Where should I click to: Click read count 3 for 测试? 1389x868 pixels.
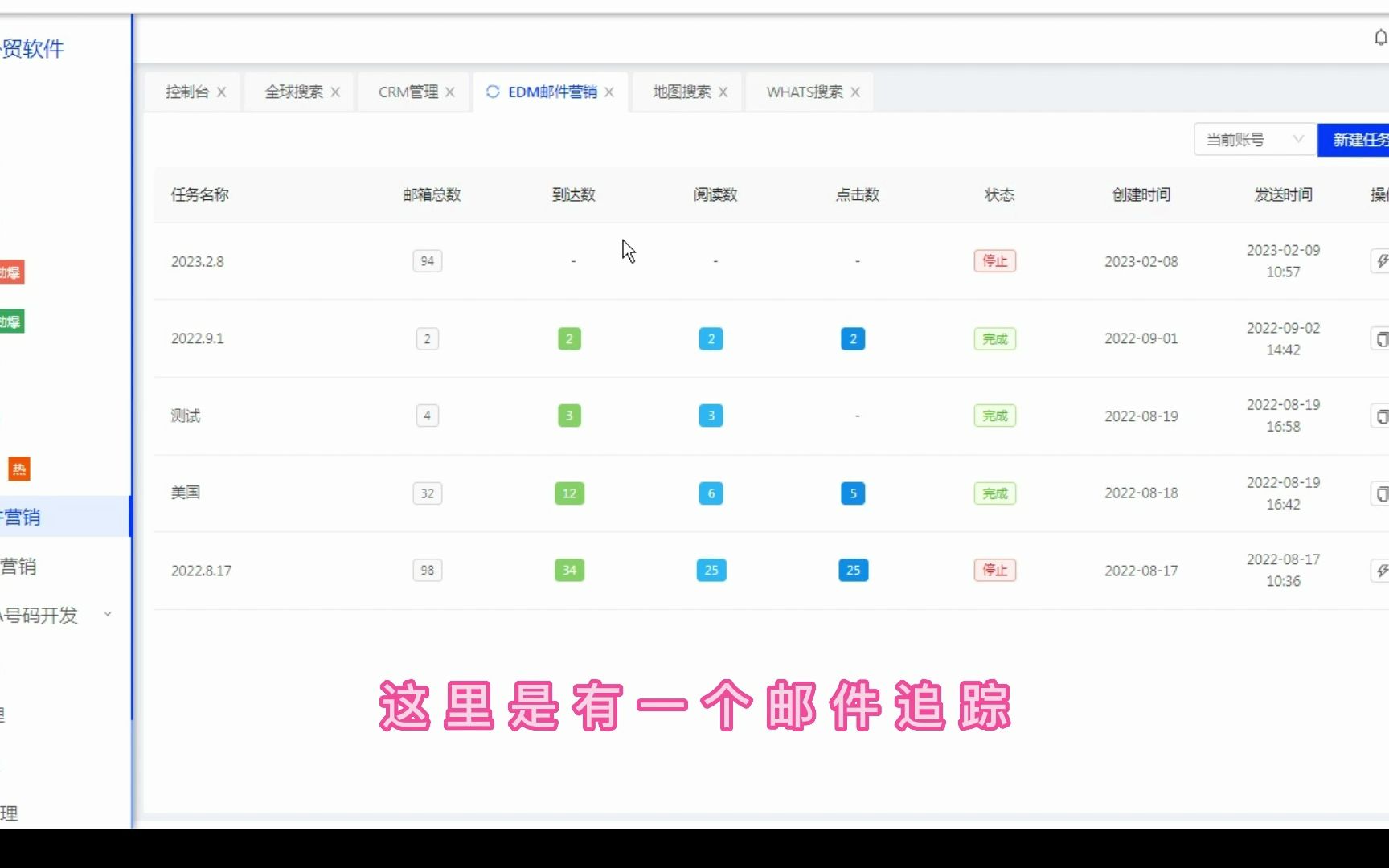click(x=711, y=416)
